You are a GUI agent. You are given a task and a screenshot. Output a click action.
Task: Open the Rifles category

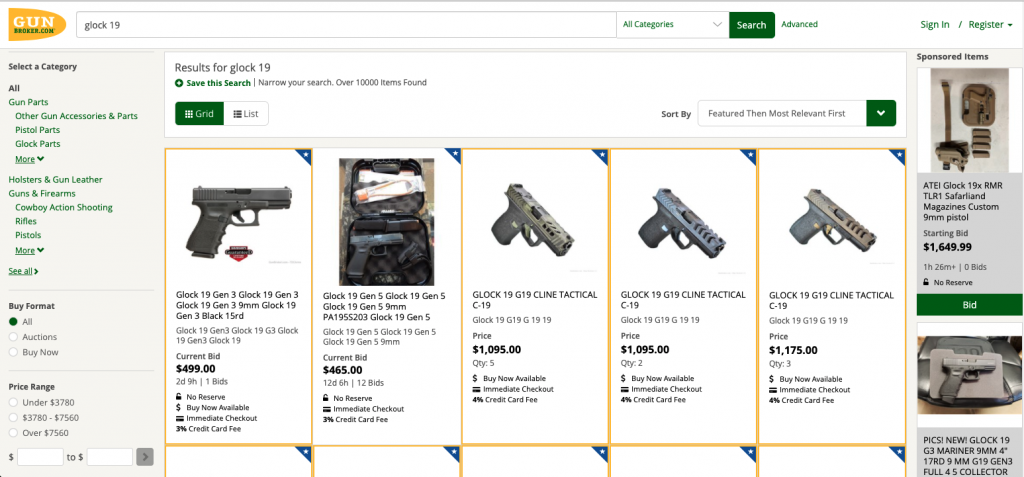click(26, 221)
